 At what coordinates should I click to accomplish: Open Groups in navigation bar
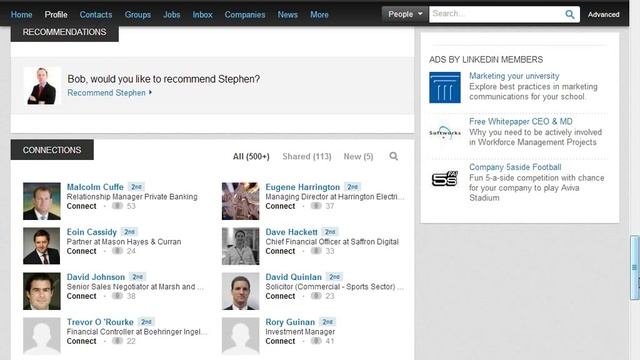coord(138,15)
